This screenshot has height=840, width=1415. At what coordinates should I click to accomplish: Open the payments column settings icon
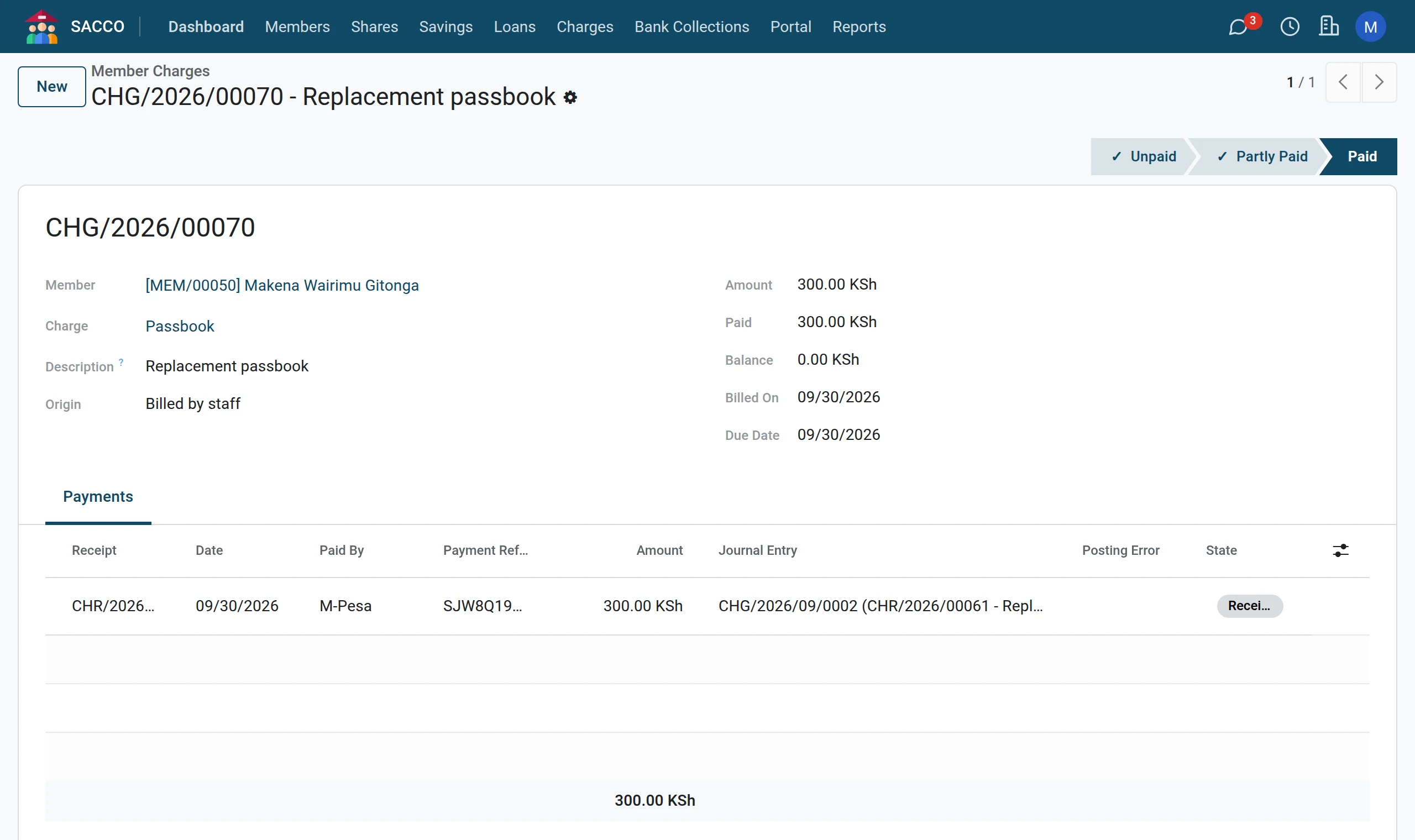tap(1341, 550)
